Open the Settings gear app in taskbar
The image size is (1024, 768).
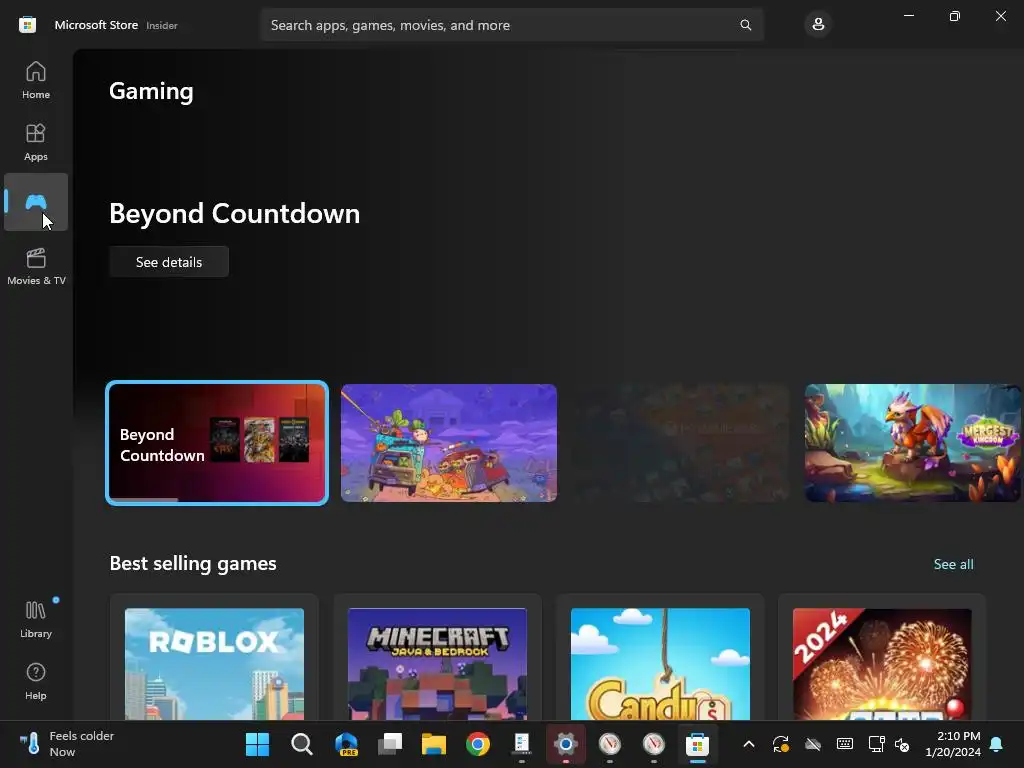pos(566,744)
